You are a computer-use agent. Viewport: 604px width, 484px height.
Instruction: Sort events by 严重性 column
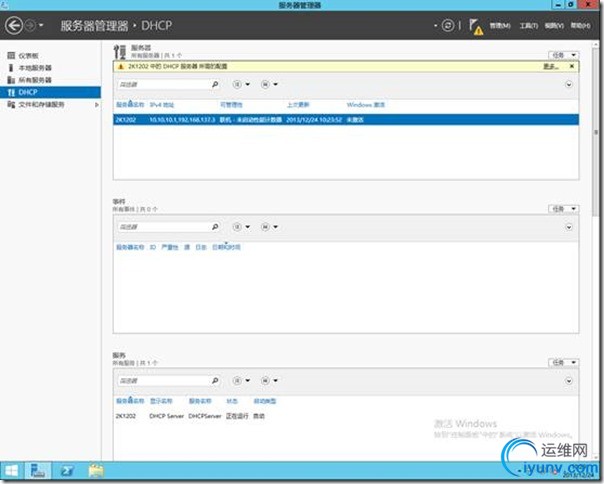point(169,247)
